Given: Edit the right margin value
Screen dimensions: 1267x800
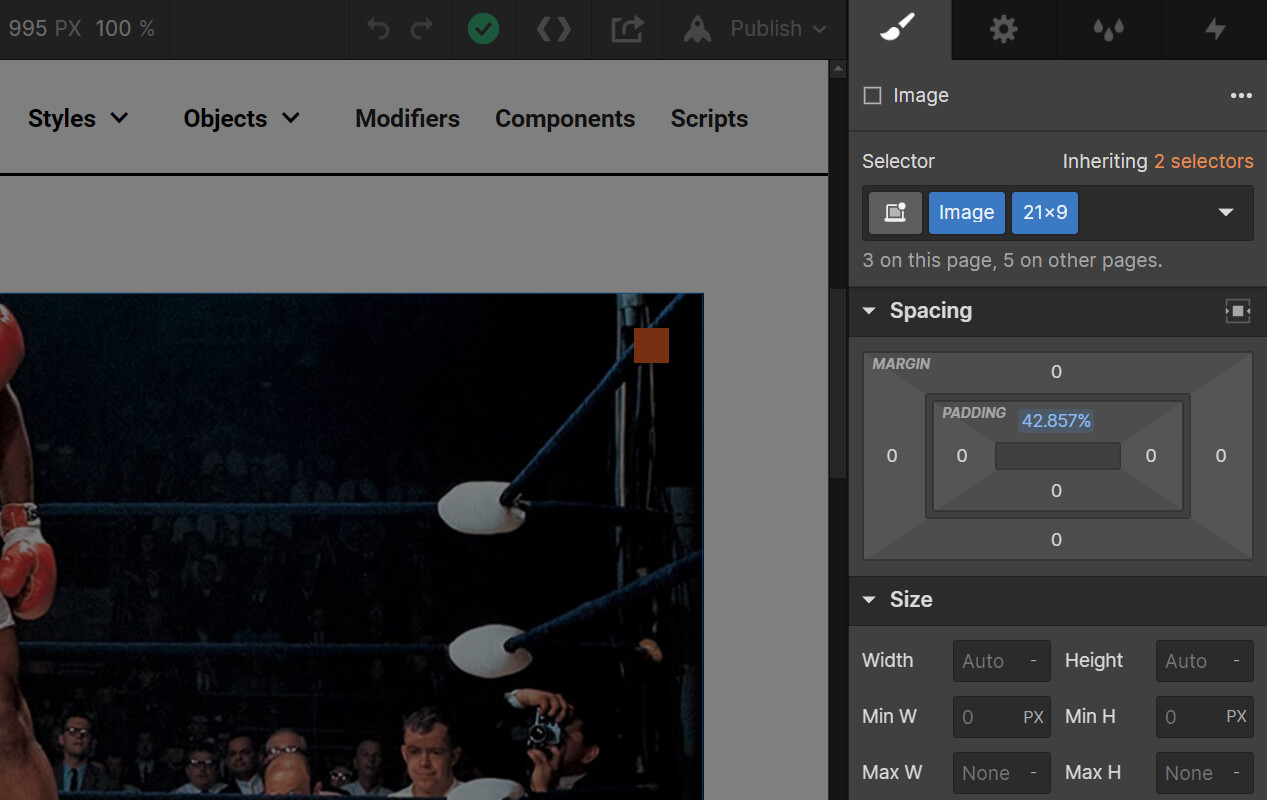Looking at the screenshot, I should point(1221,456).
